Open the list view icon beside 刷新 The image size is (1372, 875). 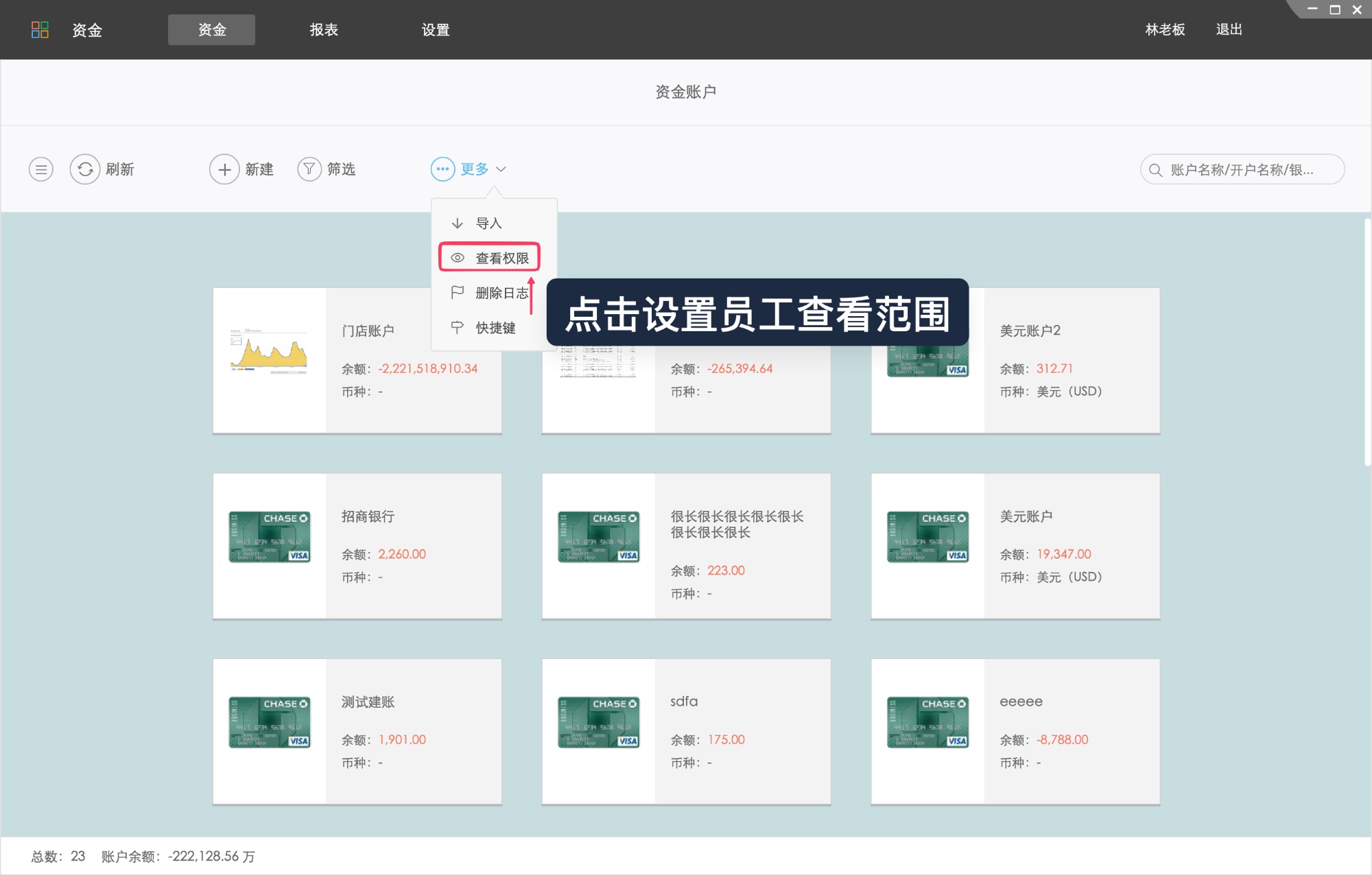[x=40, y=169]
